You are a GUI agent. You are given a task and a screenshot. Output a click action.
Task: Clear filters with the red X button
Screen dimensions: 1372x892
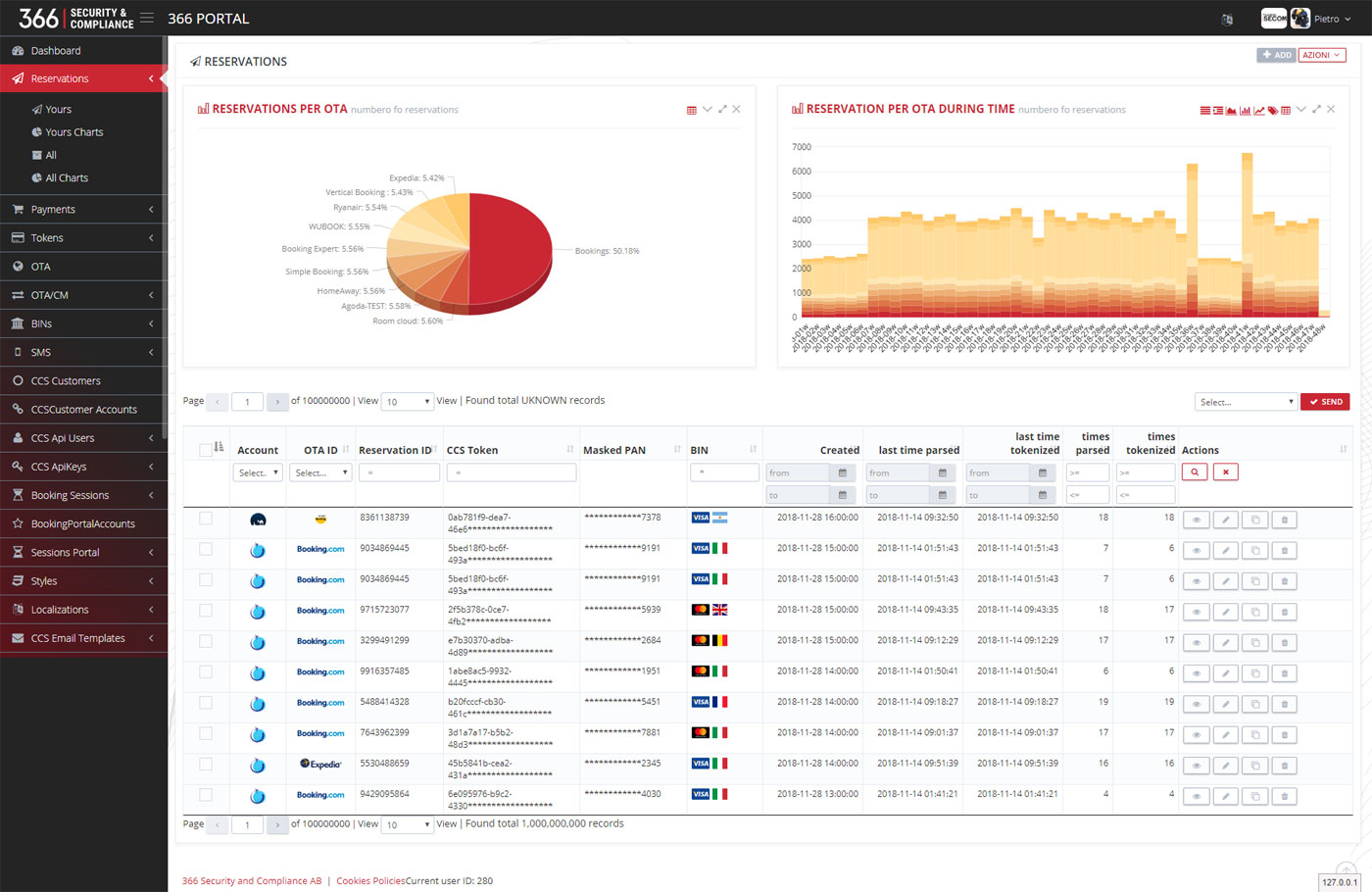click(1225, 472)
